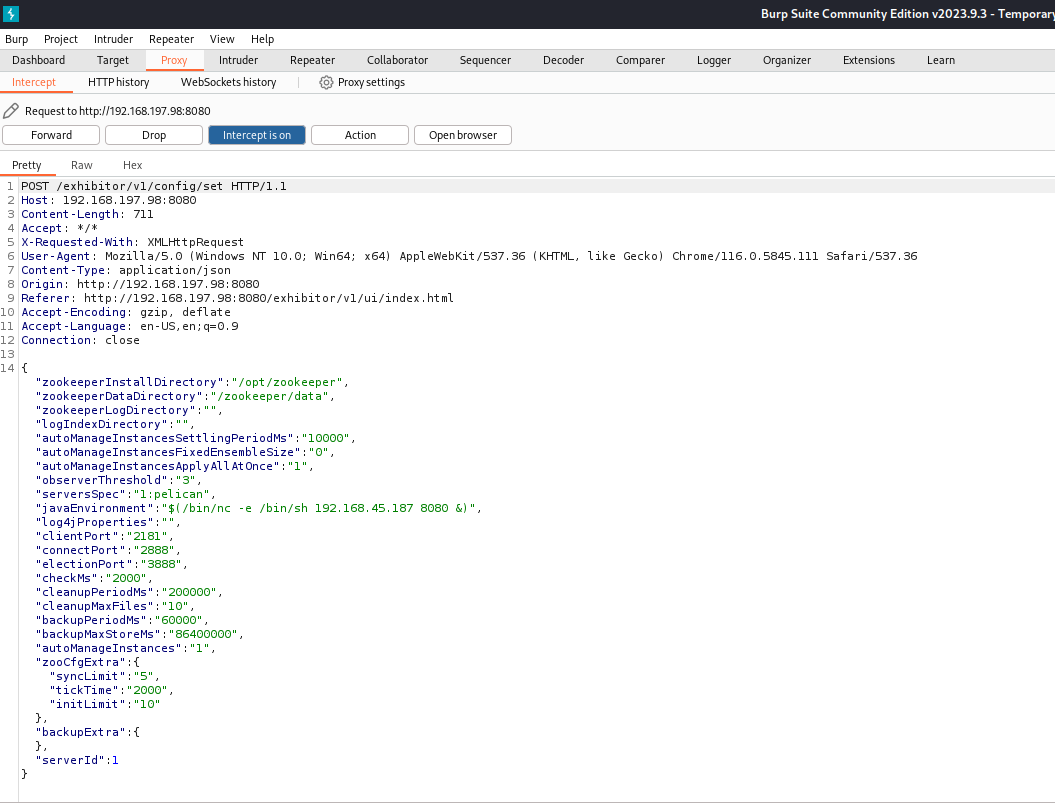Switch to the Repeater tool tab
The width and height of the screenshot is (1055, 804).
pos(312,60)
